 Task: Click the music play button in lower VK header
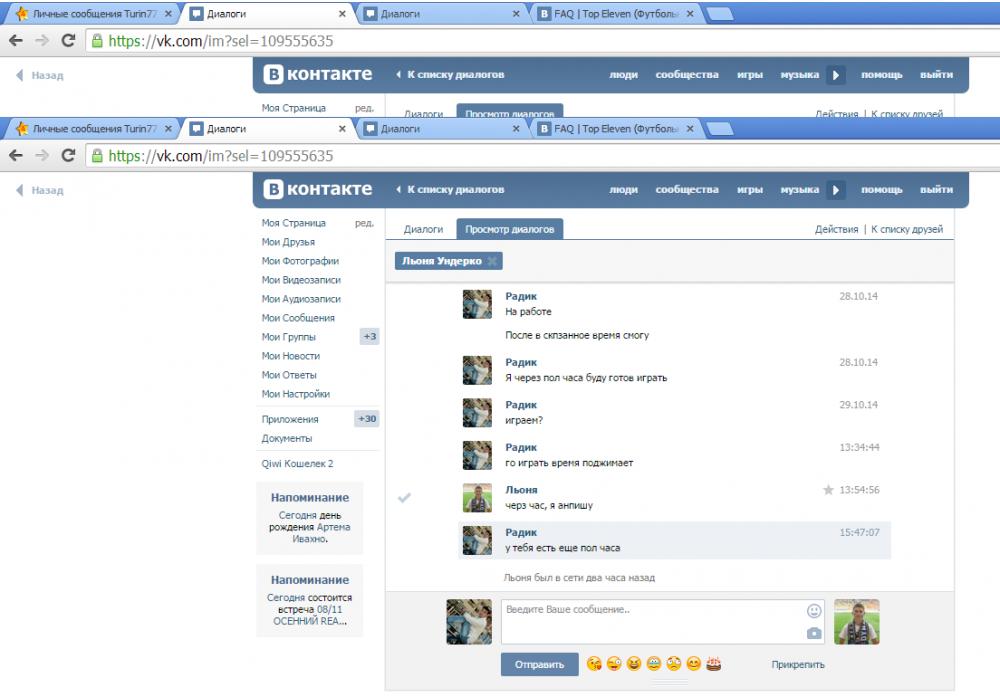[x=835, y=189]
